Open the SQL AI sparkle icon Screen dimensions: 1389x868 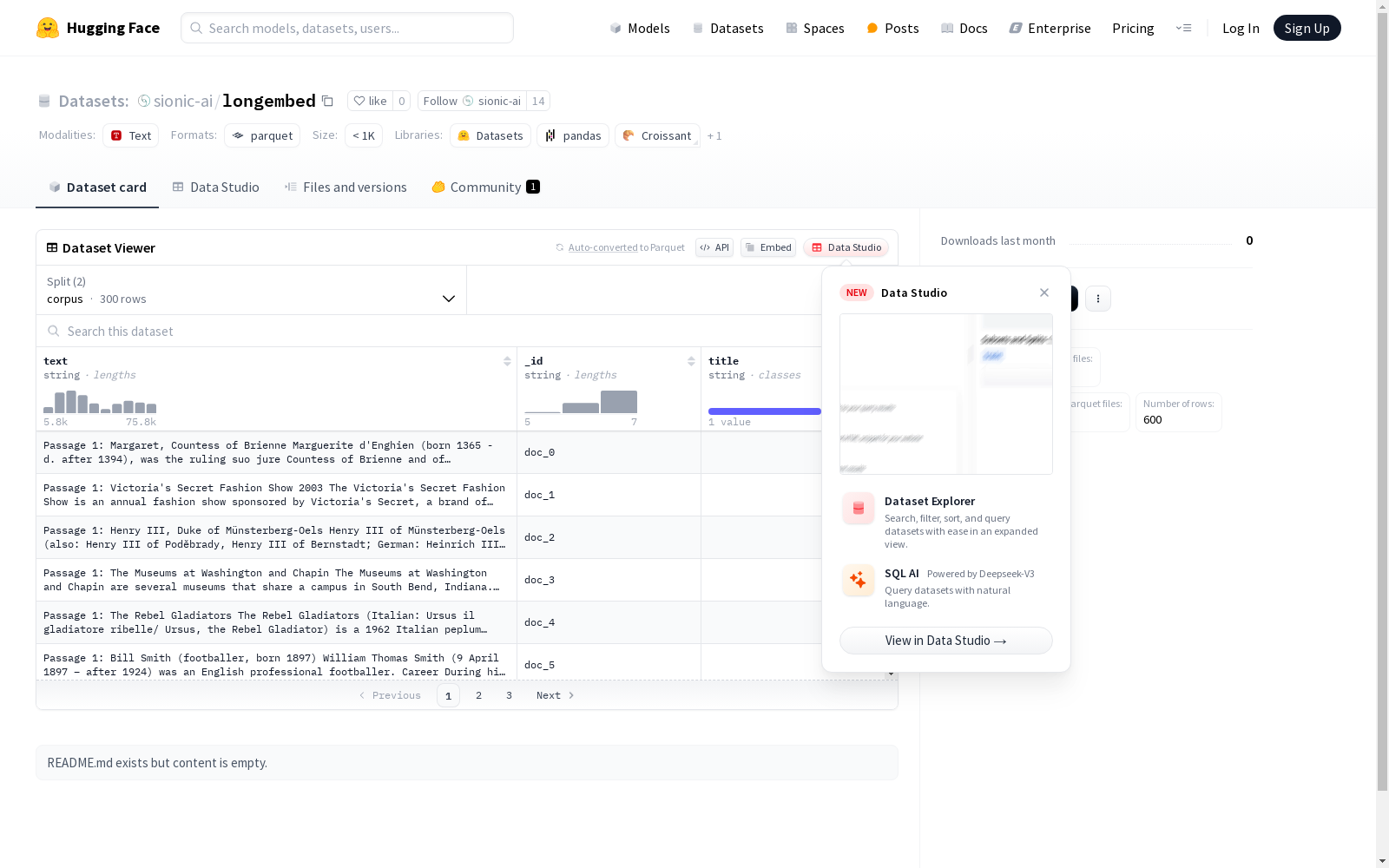pos(859,580)
